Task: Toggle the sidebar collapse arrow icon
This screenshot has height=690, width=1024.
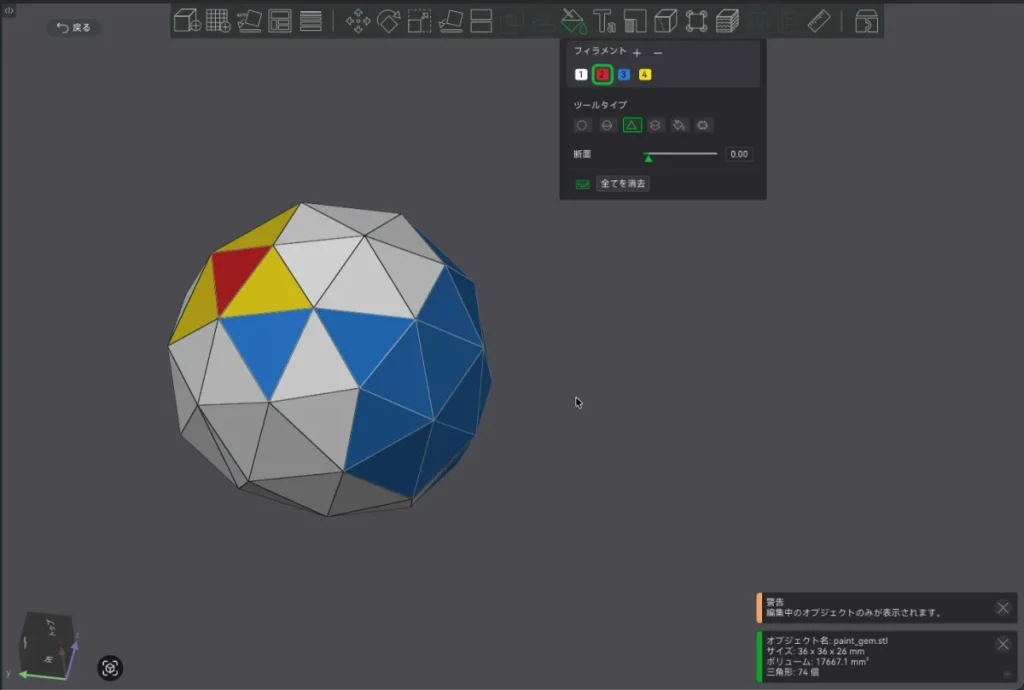Action: (8, 10)
